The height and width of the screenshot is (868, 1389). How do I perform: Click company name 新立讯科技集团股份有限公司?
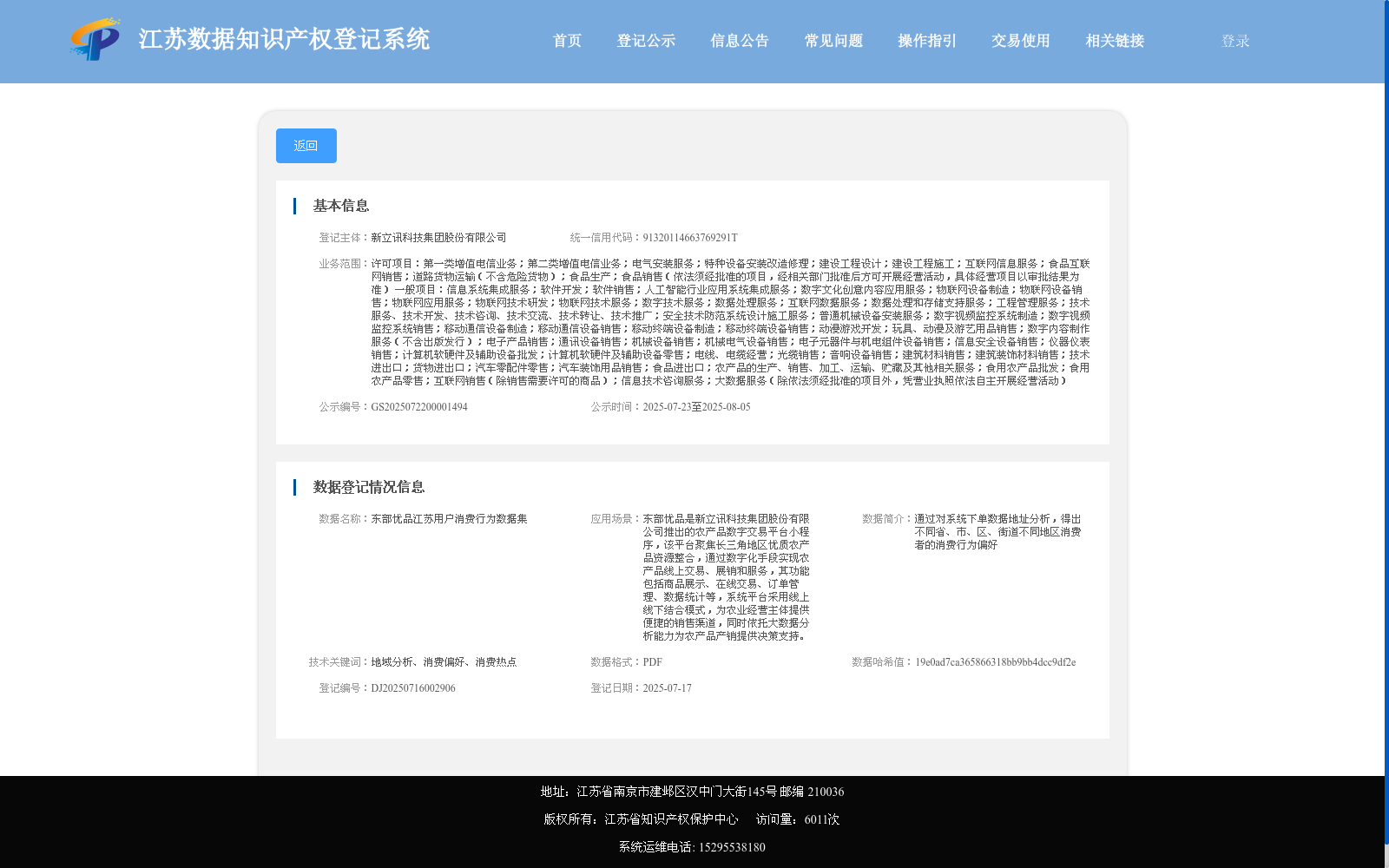[x=438, y=238]
